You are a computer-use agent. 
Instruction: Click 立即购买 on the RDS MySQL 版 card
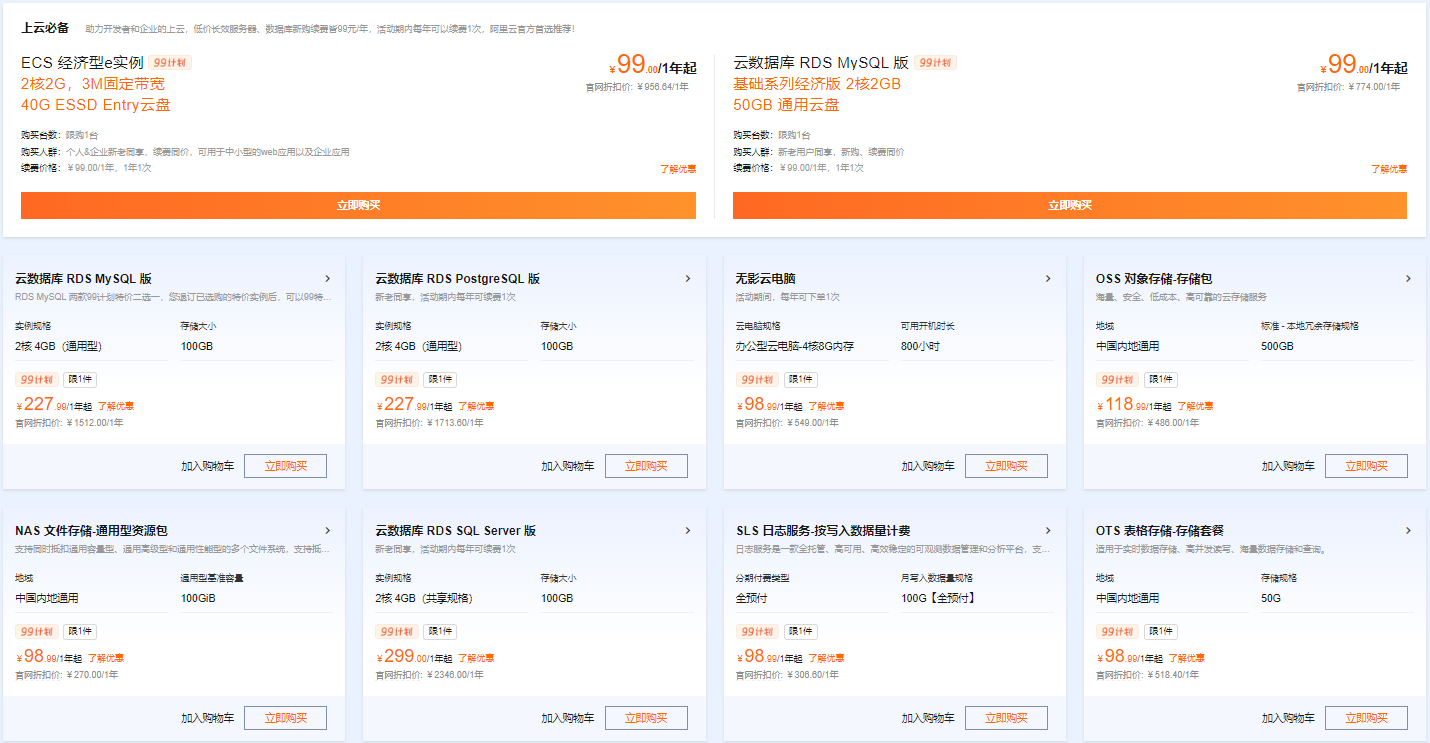[286, 466]
